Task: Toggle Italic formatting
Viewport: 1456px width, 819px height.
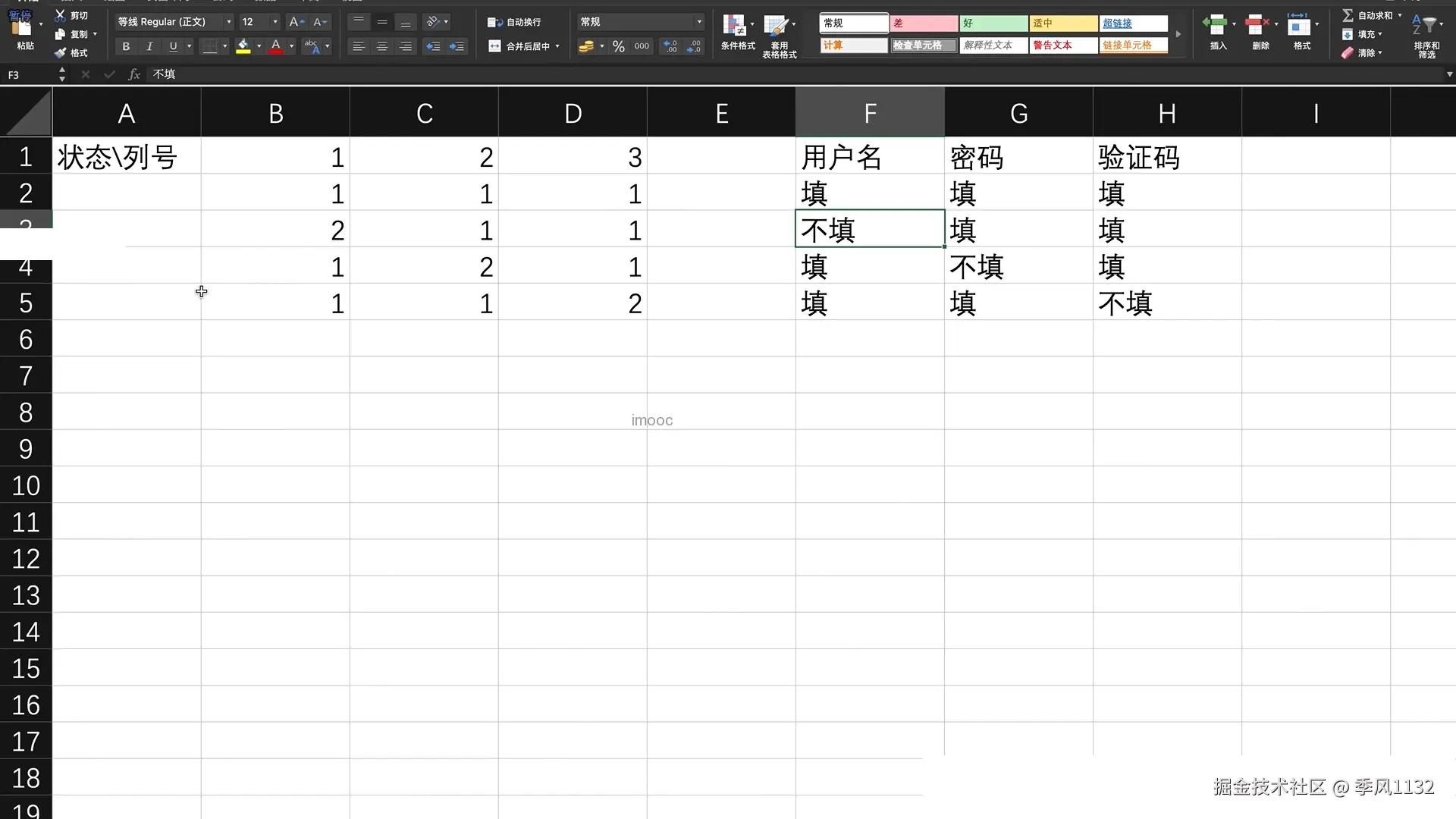Action: coord(149,47)
